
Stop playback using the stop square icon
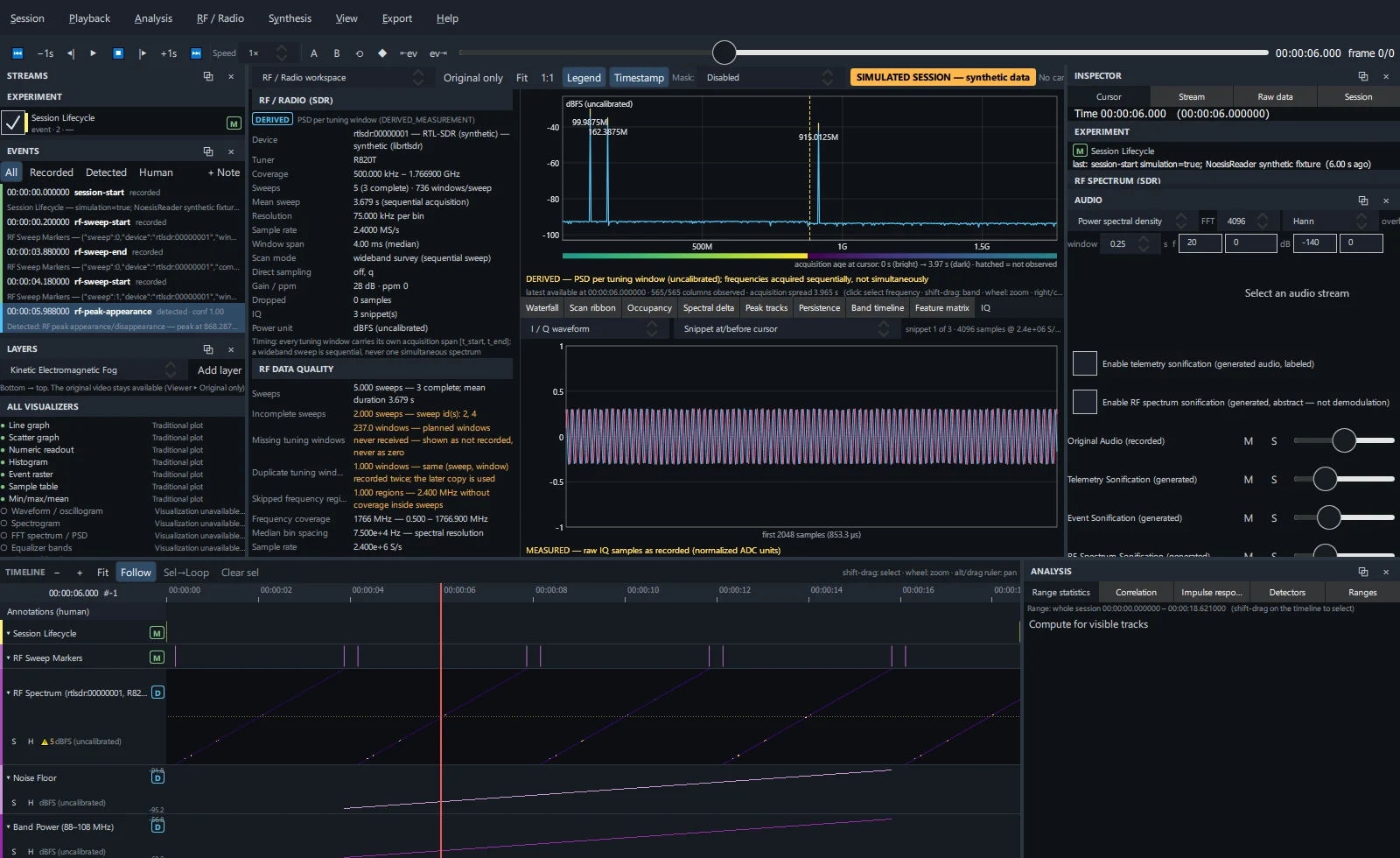118,53
